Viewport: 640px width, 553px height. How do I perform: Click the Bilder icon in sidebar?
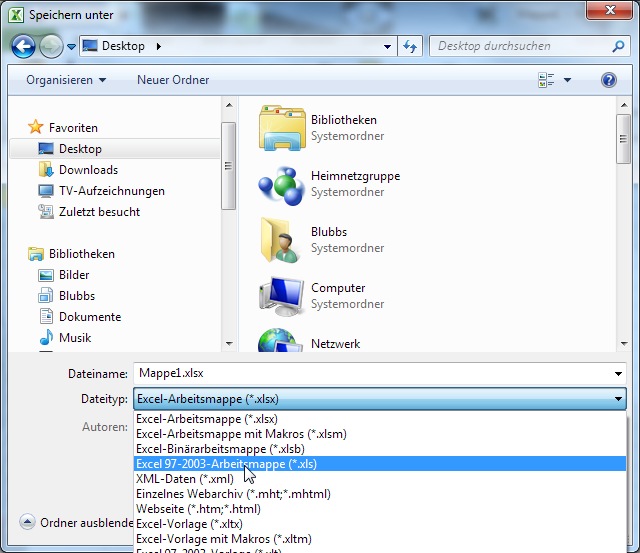pos(46,275)
